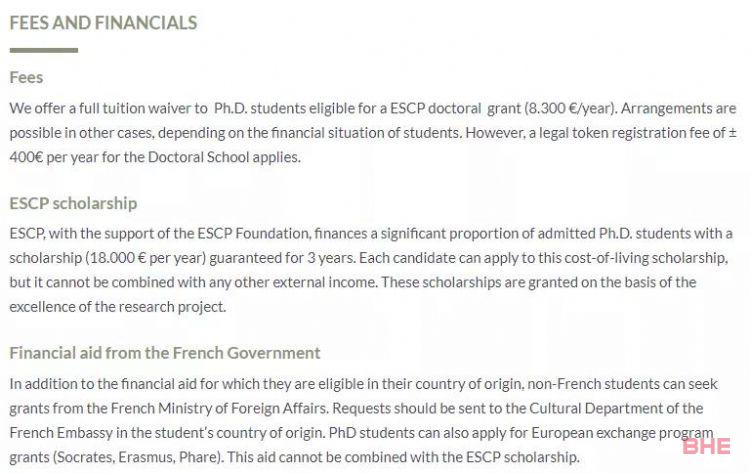Click 'French Ministry of Foreign Affairs' text

(x=220, y=408)
